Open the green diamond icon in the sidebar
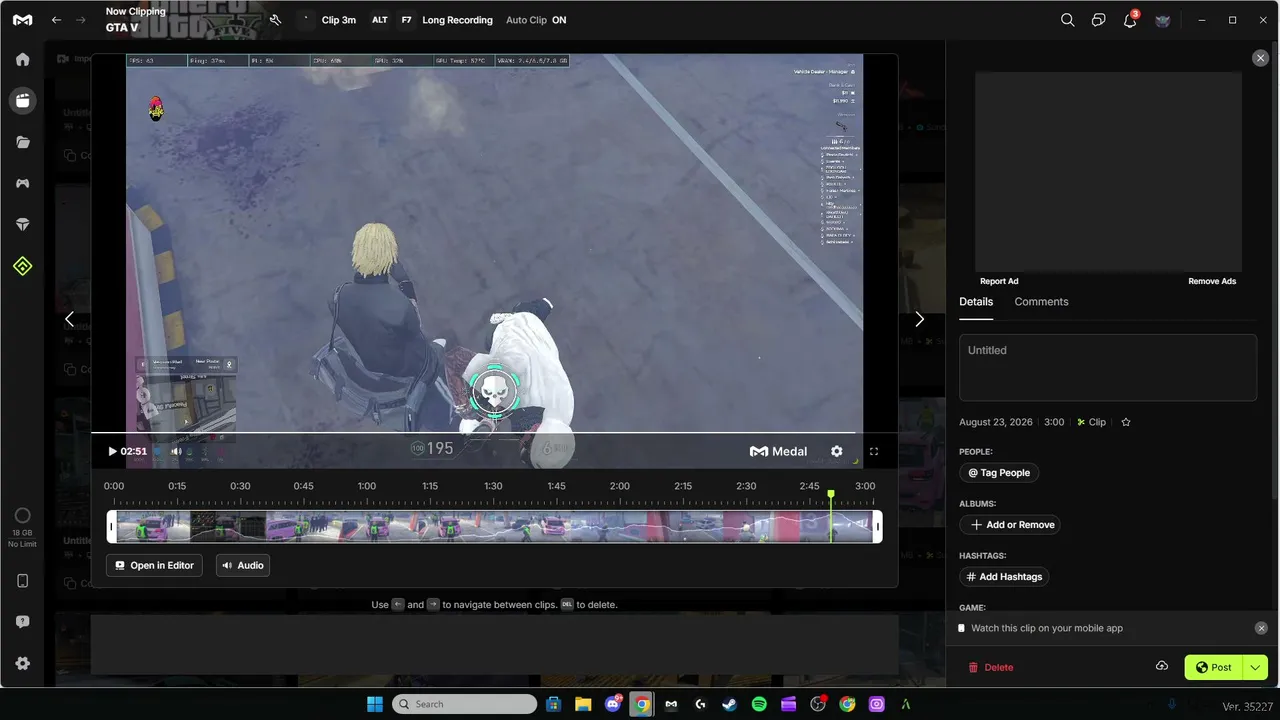Image resolution: width=1280 pixels, height=720 pixels. click(22, 266)
